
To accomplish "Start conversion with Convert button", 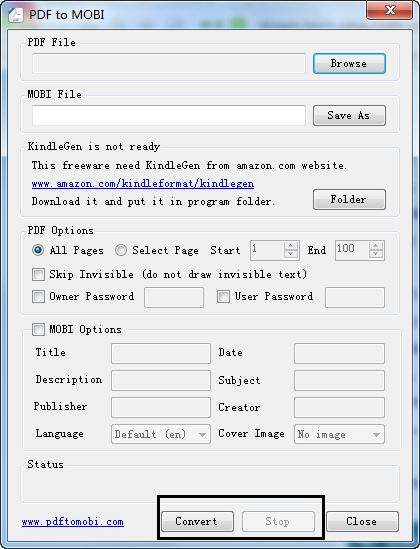I will 197,521.
